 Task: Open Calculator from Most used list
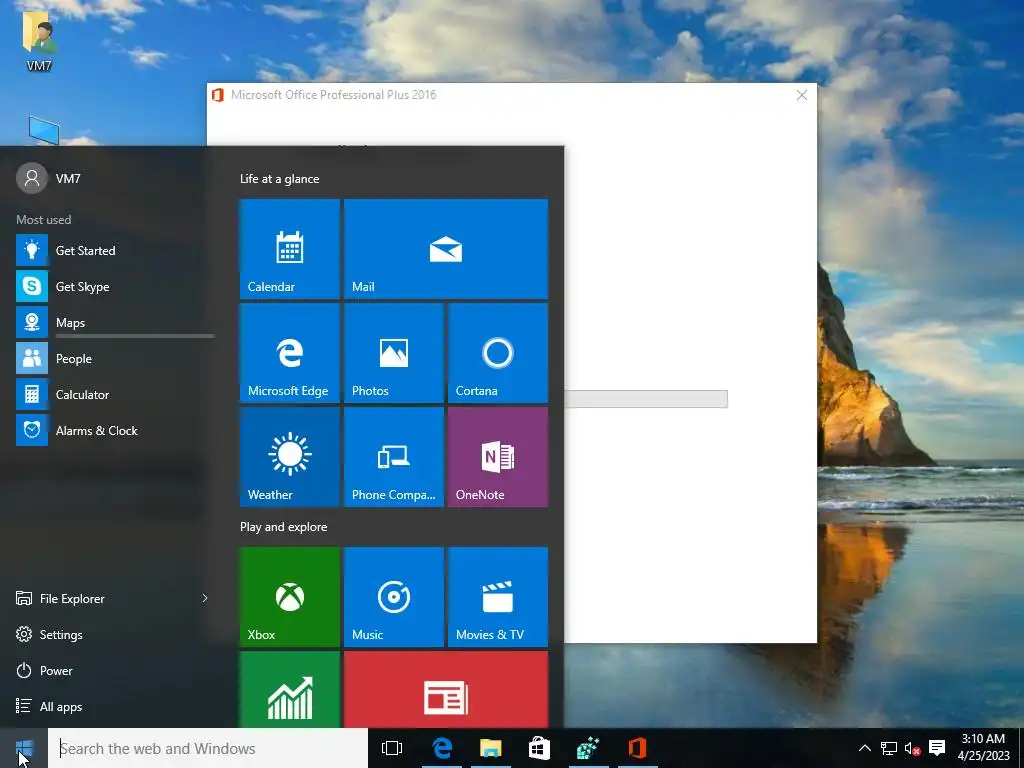114,394
